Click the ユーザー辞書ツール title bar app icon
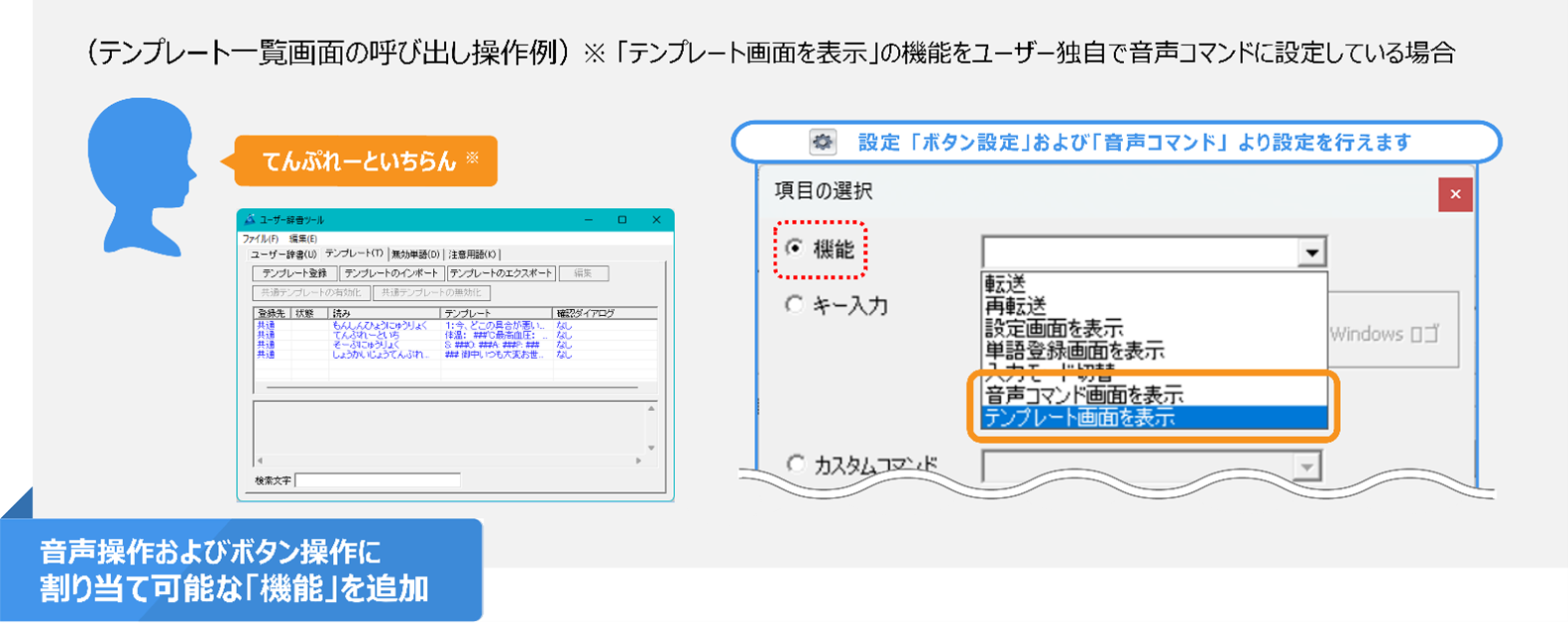 coord(250,220)
